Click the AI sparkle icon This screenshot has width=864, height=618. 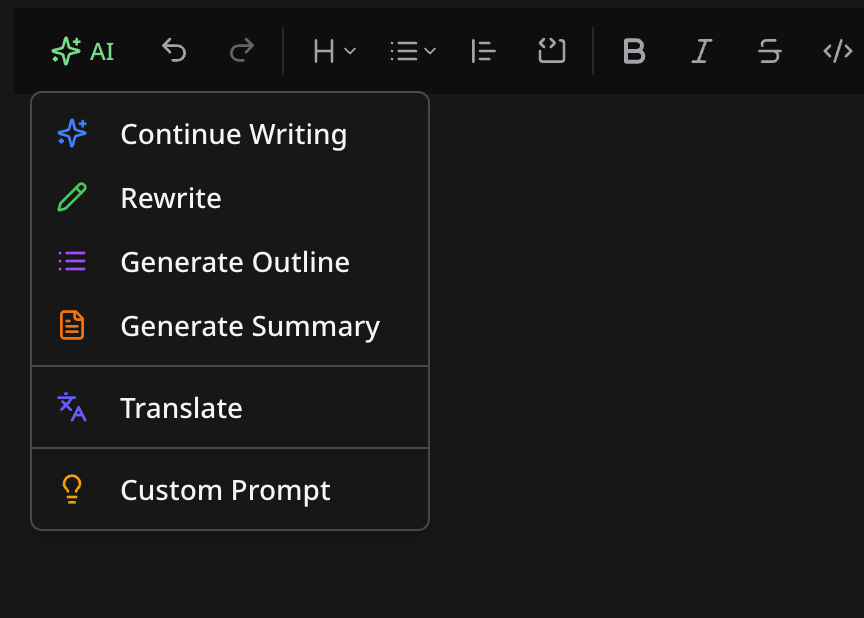[64, 52]
